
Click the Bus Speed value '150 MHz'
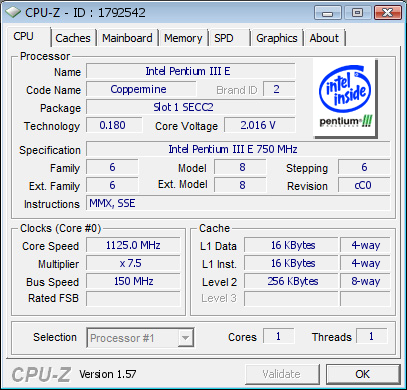pyautogui.click(x=133, y=281)
